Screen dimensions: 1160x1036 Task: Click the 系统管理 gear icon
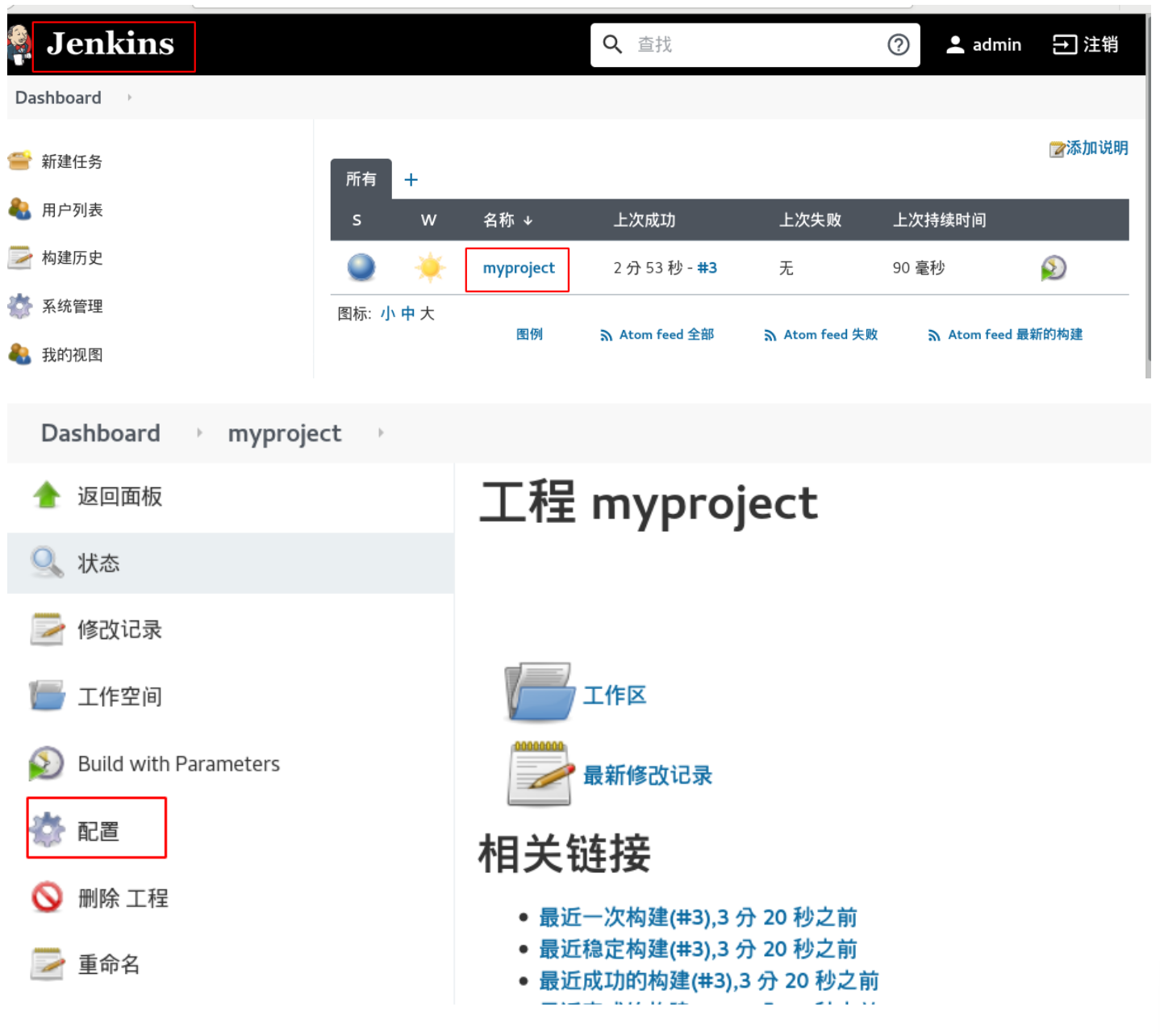click(x=20, y=306)
